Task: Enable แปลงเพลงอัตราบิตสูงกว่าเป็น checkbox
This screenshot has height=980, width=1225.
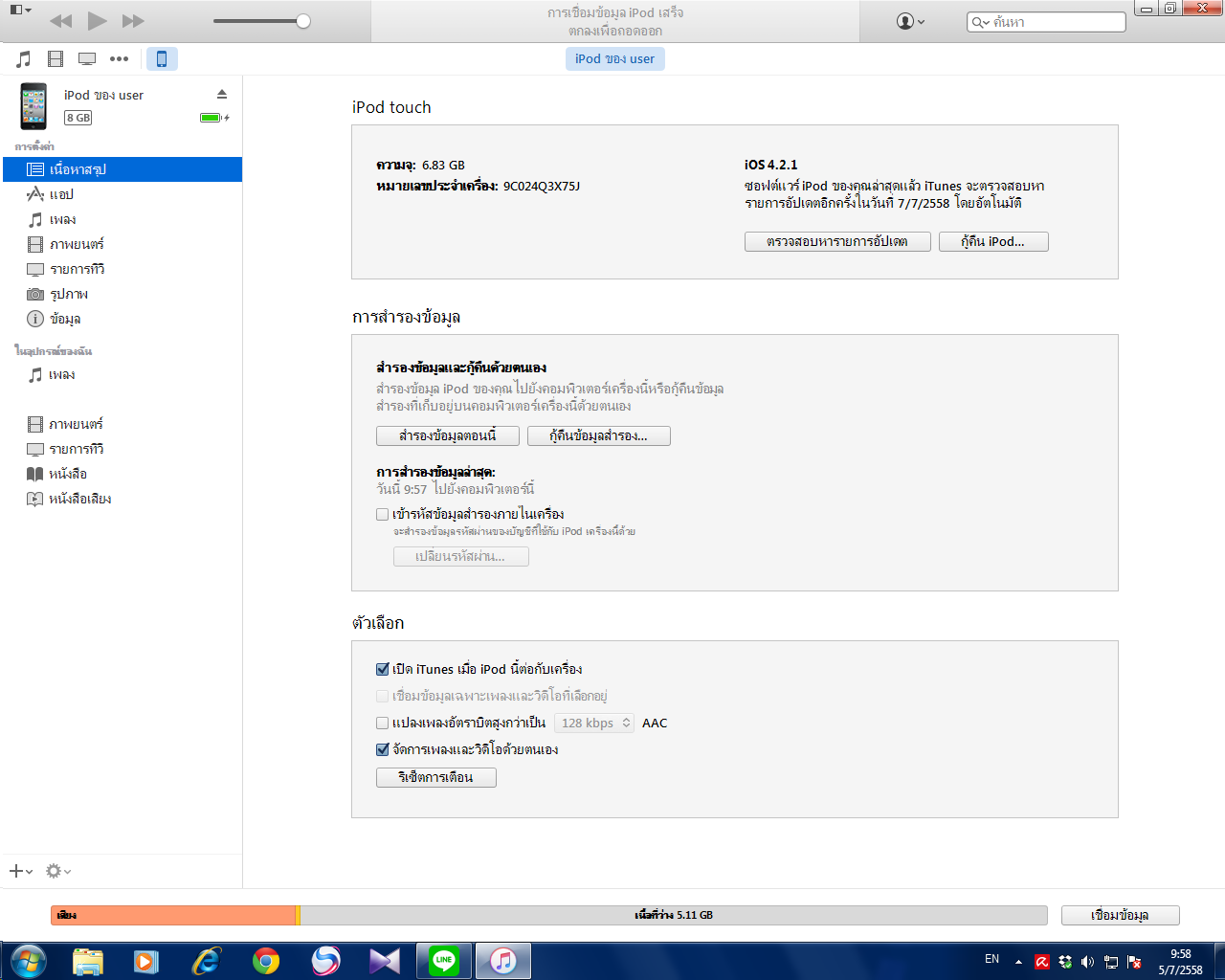Action: coord(383,724)
